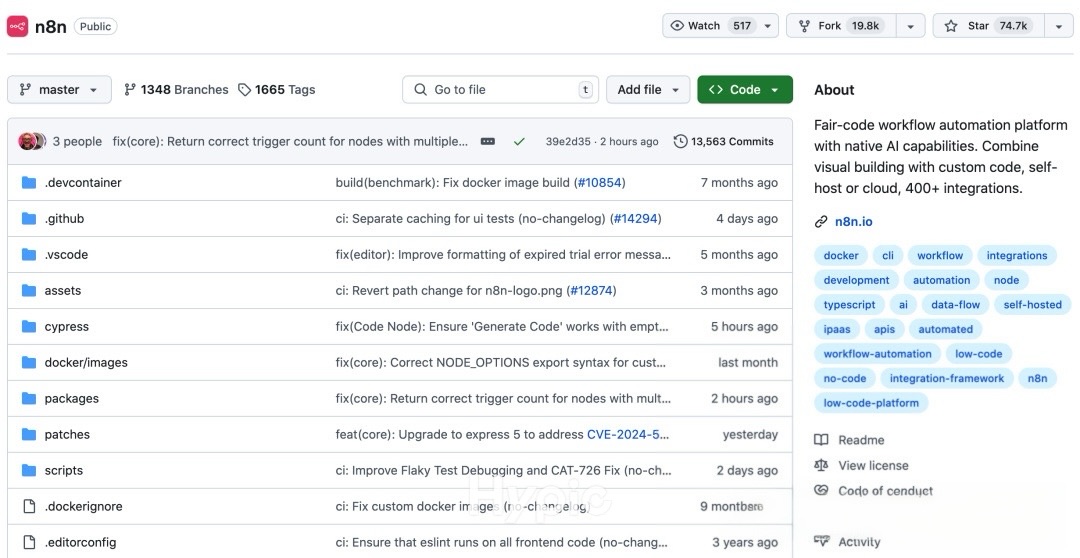Viewport: 1080px width, 558px height.
Task: Click the green check status icon
Action: (x=519, y=141)
